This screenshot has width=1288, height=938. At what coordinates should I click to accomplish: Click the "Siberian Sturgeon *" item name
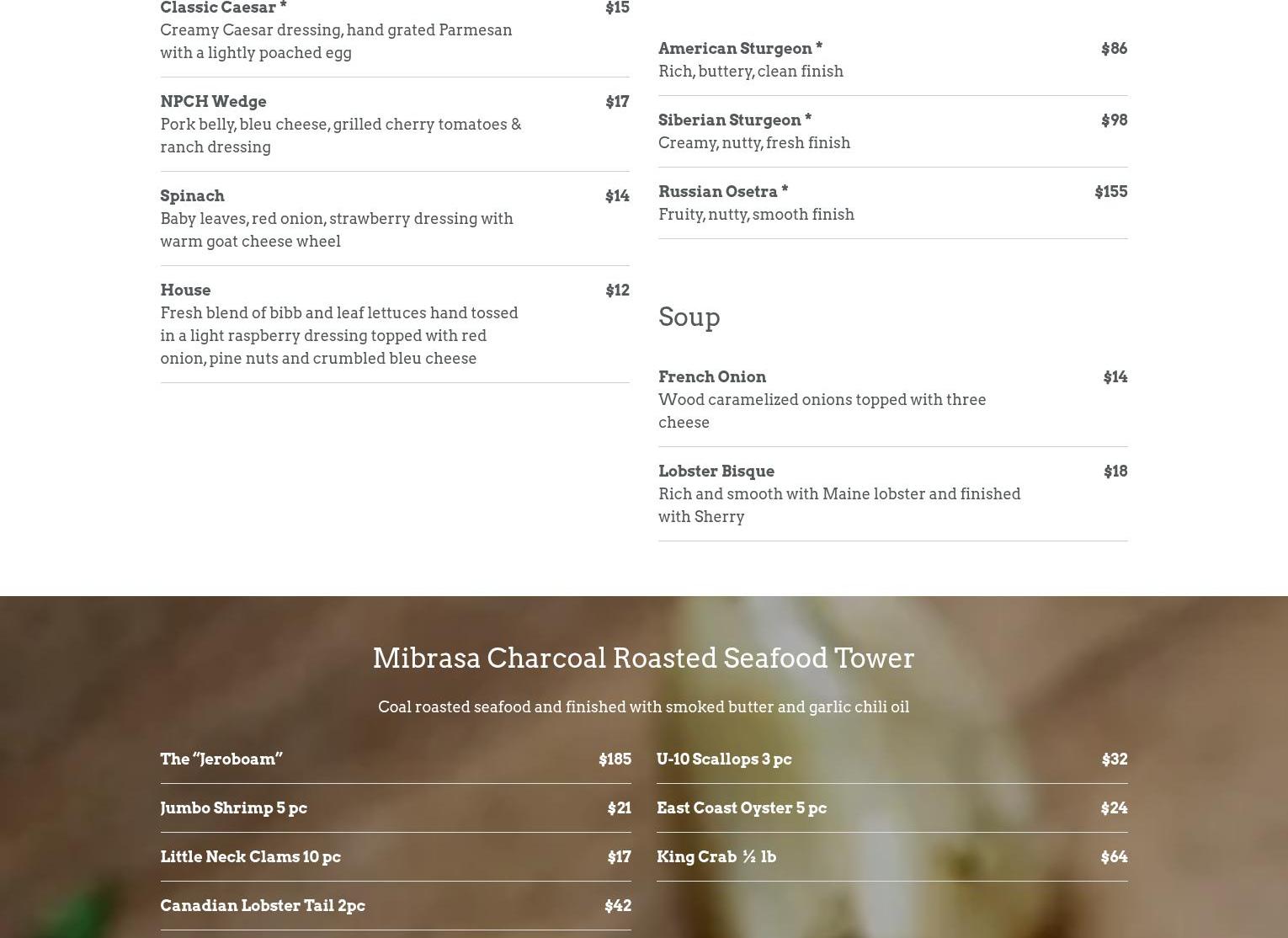coord(735,120)
